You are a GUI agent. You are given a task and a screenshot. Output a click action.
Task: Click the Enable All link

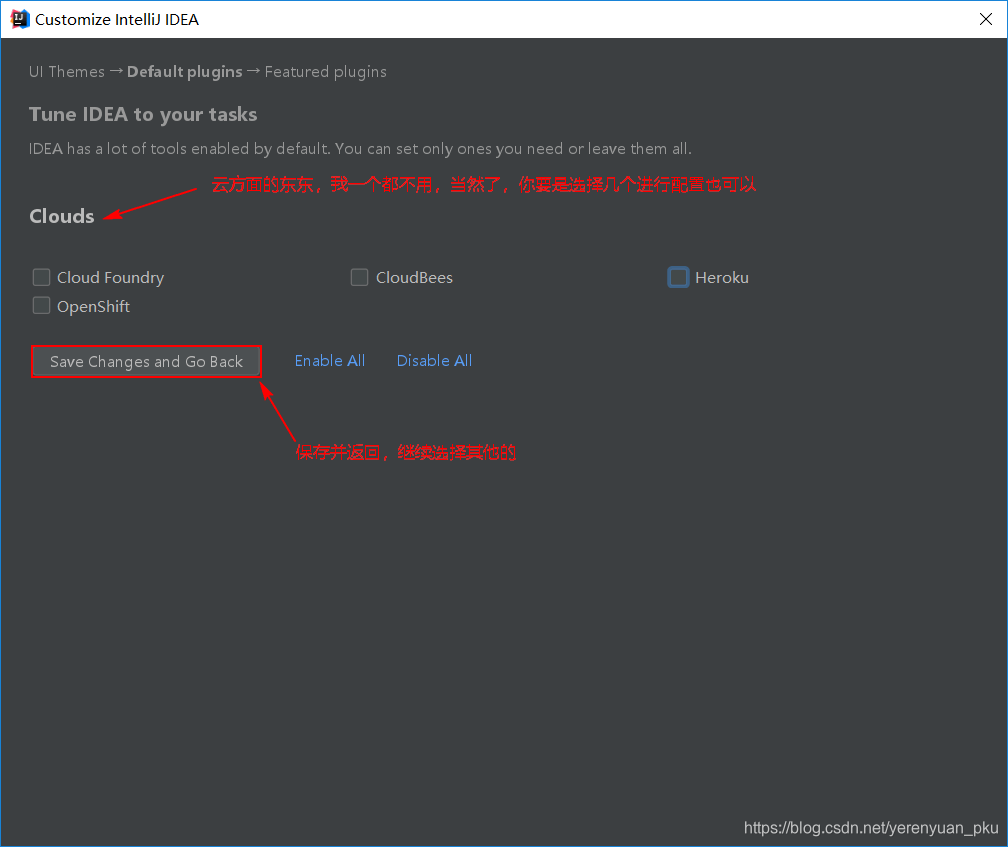(330, 361)
